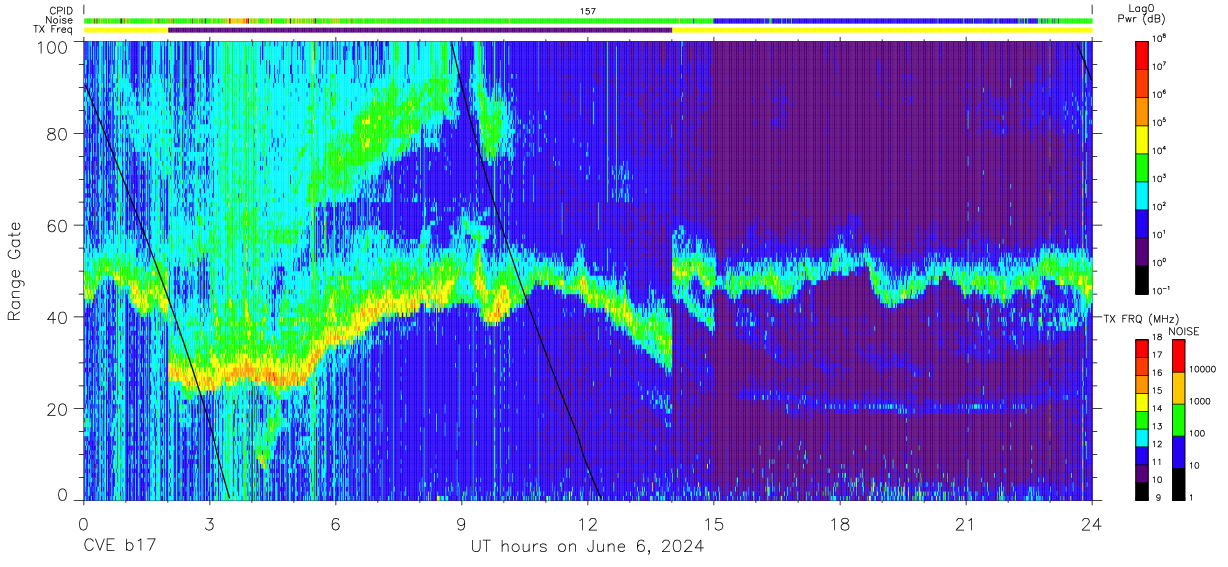Click the 24 tick on UT hours axis
This screenshot has height=567, width=1228.
1092,525
